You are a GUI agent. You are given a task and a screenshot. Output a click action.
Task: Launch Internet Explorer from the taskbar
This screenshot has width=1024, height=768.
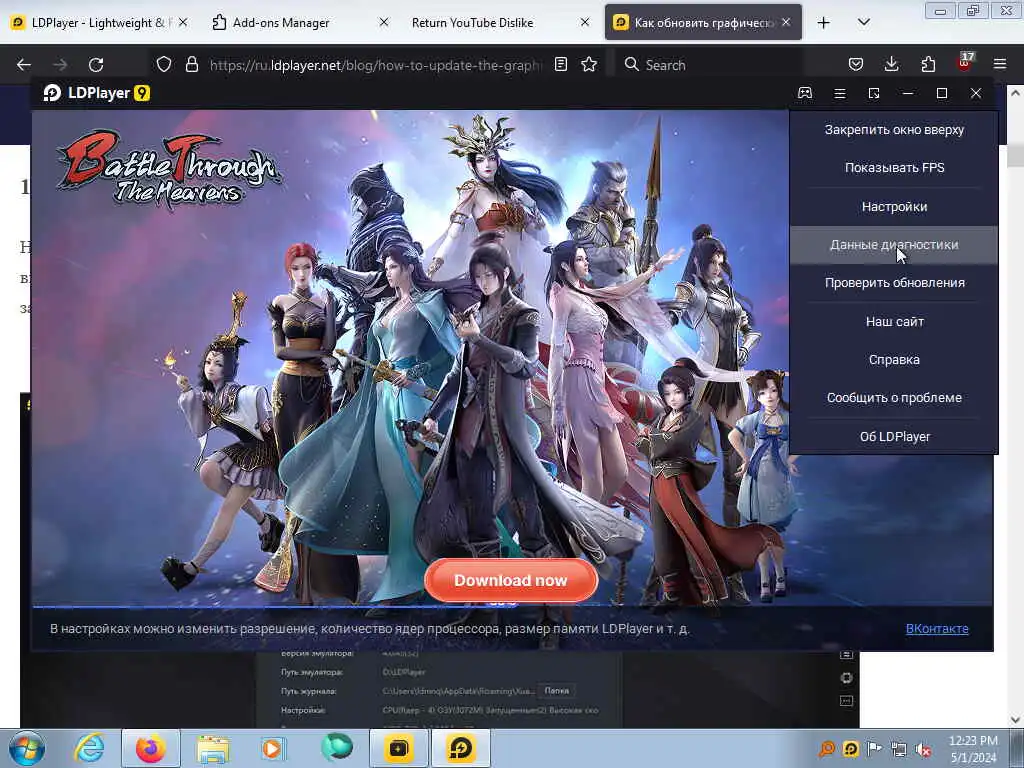89,748
